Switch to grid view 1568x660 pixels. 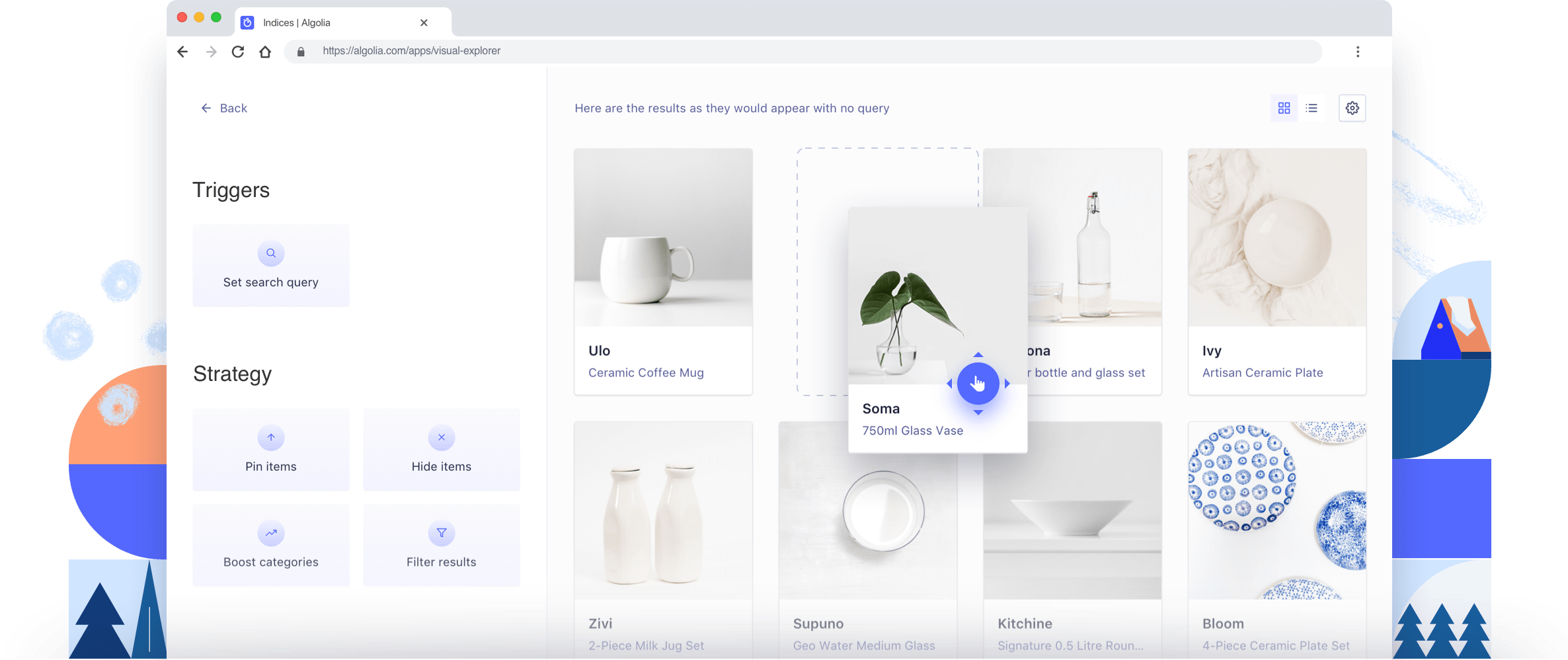click(1284, 108)
